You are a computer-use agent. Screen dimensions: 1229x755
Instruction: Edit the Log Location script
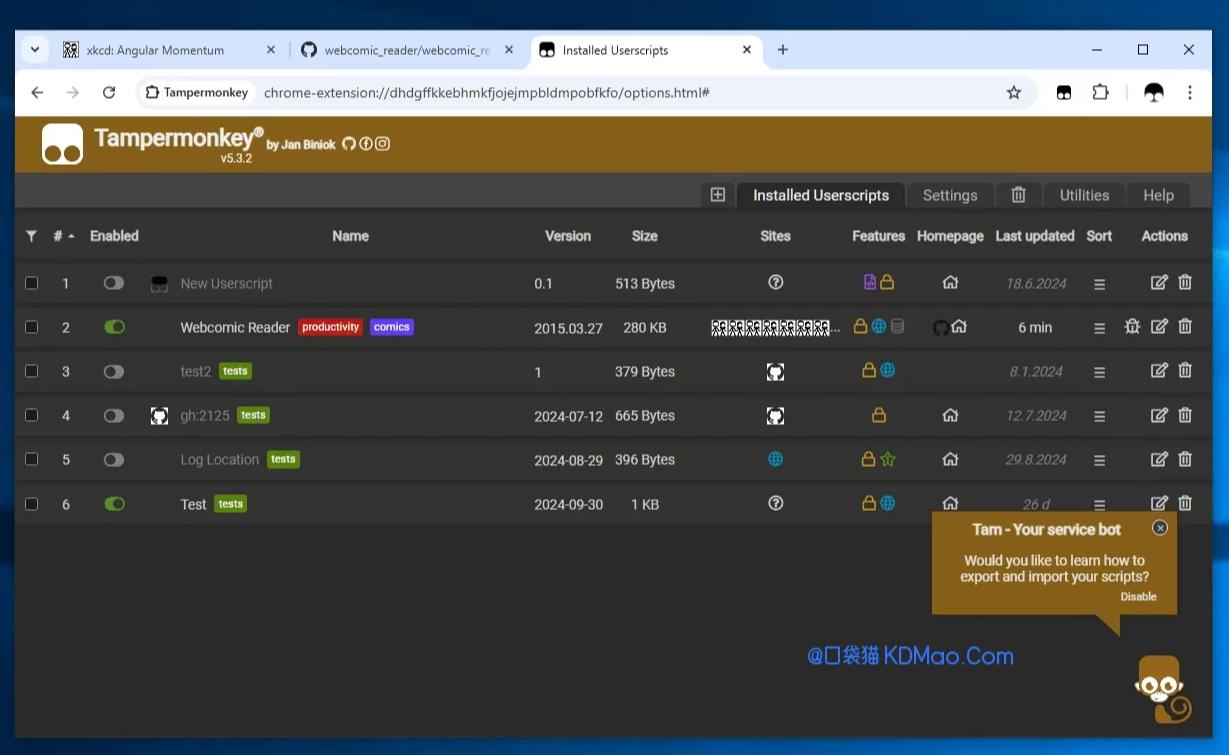coord(1159,459)
